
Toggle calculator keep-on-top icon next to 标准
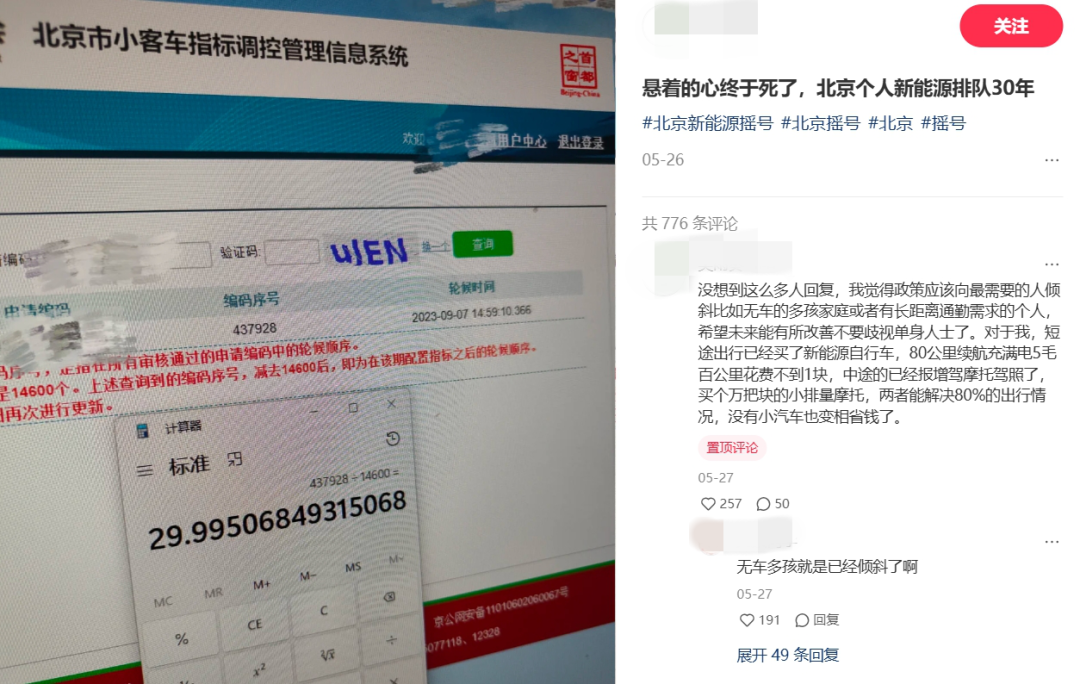coord(235,459)
